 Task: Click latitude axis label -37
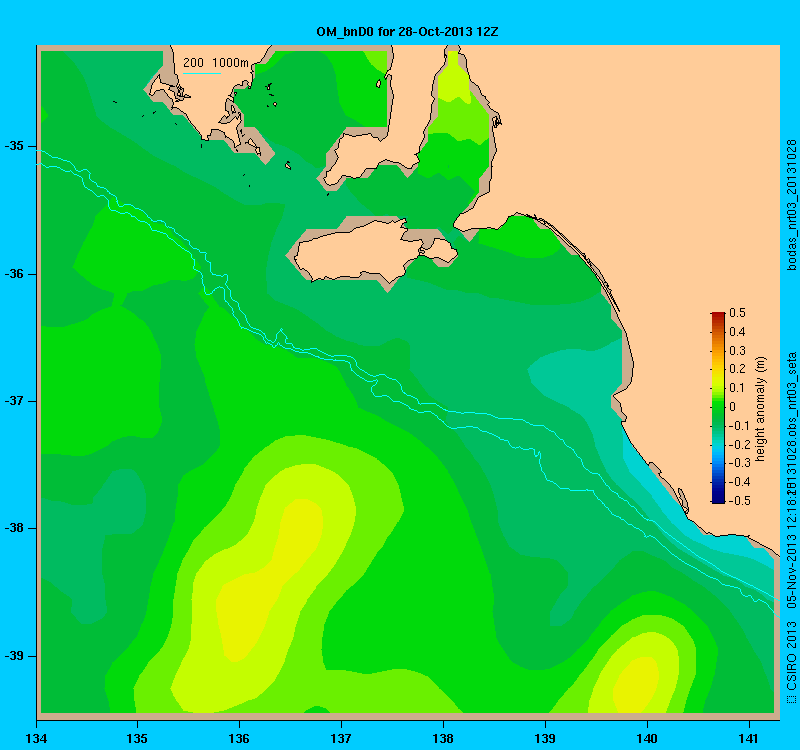point(14,401)
